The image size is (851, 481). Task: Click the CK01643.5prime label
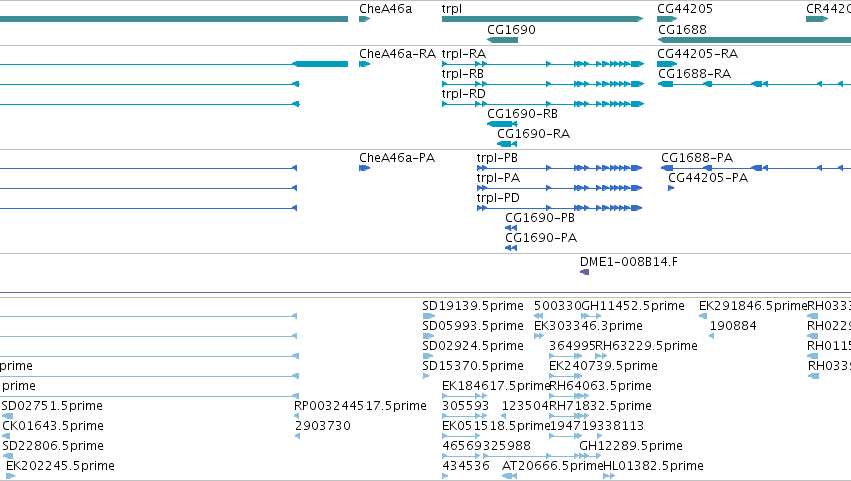53,426
